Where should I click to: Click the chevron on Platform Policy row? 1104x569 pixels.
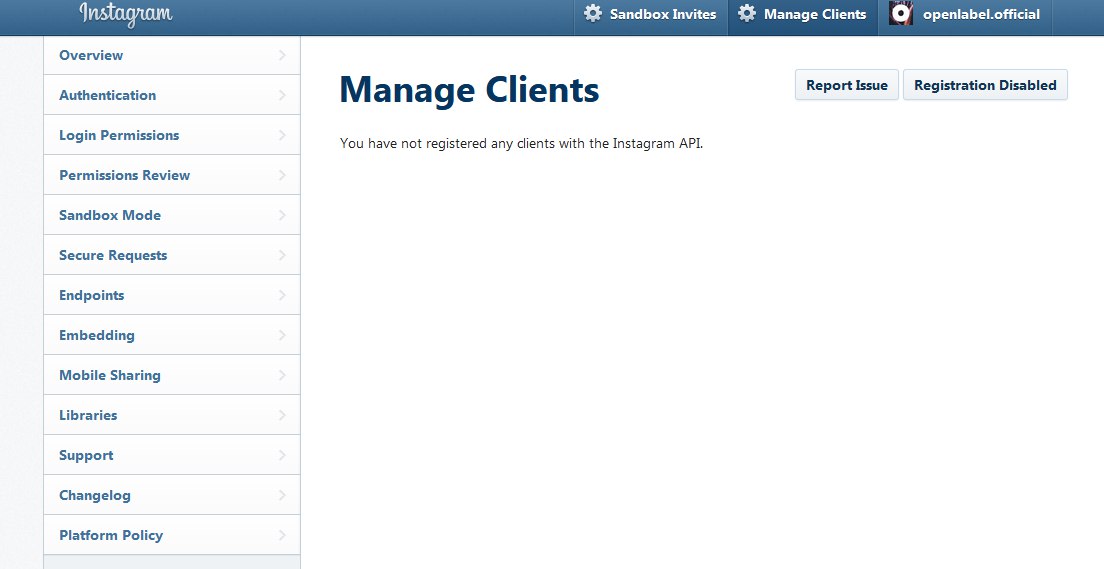(282, 535)
